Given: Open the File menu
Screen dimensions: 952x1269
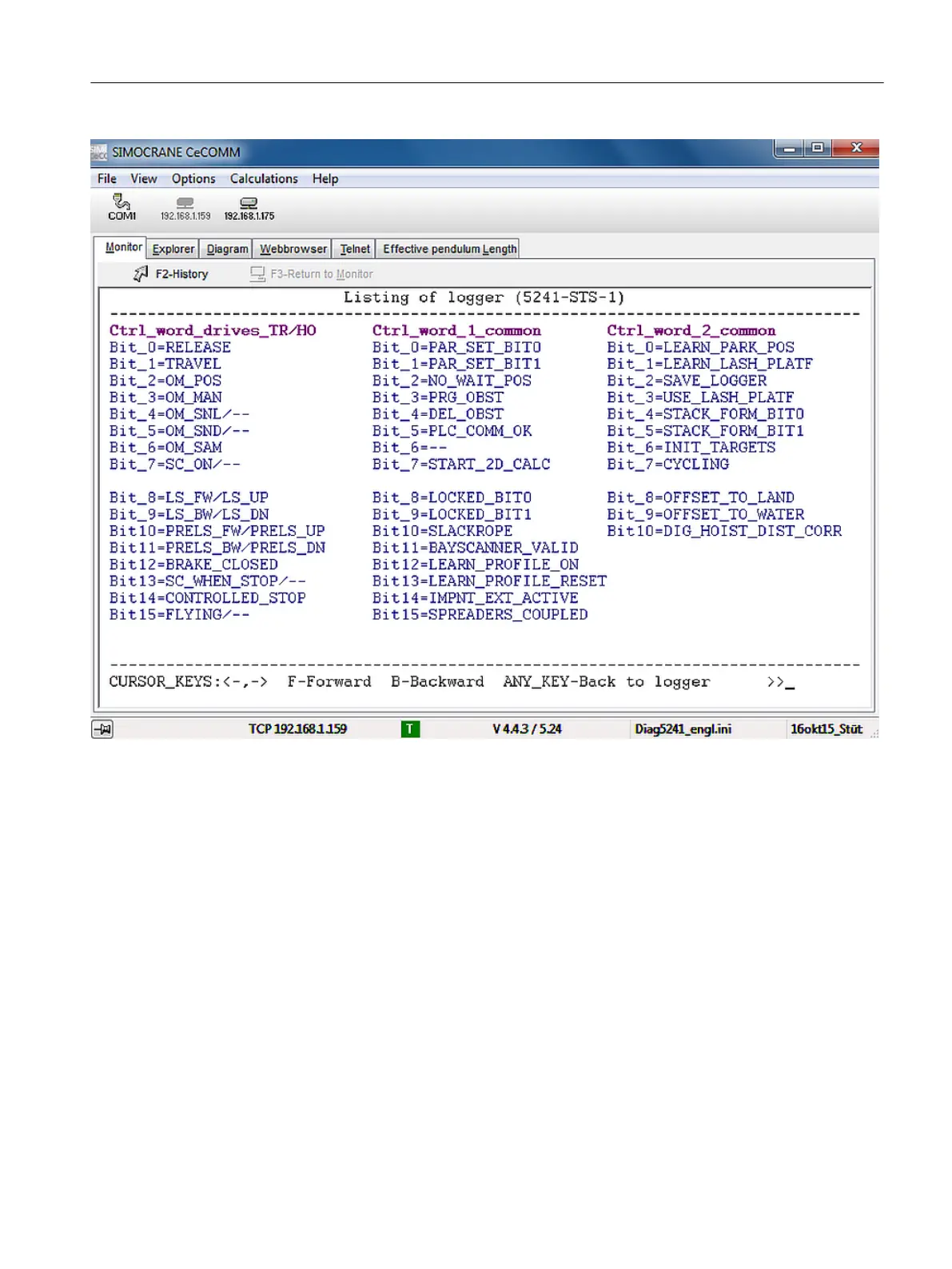Looking at the screenshot, I should coord(107,179).
